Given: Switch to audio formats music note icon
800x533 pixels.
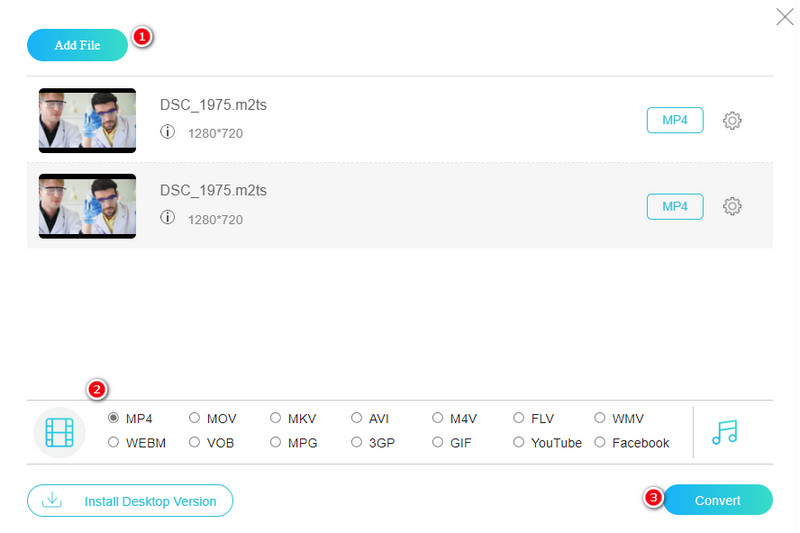Looking at the screenshot, I should 724,431.
